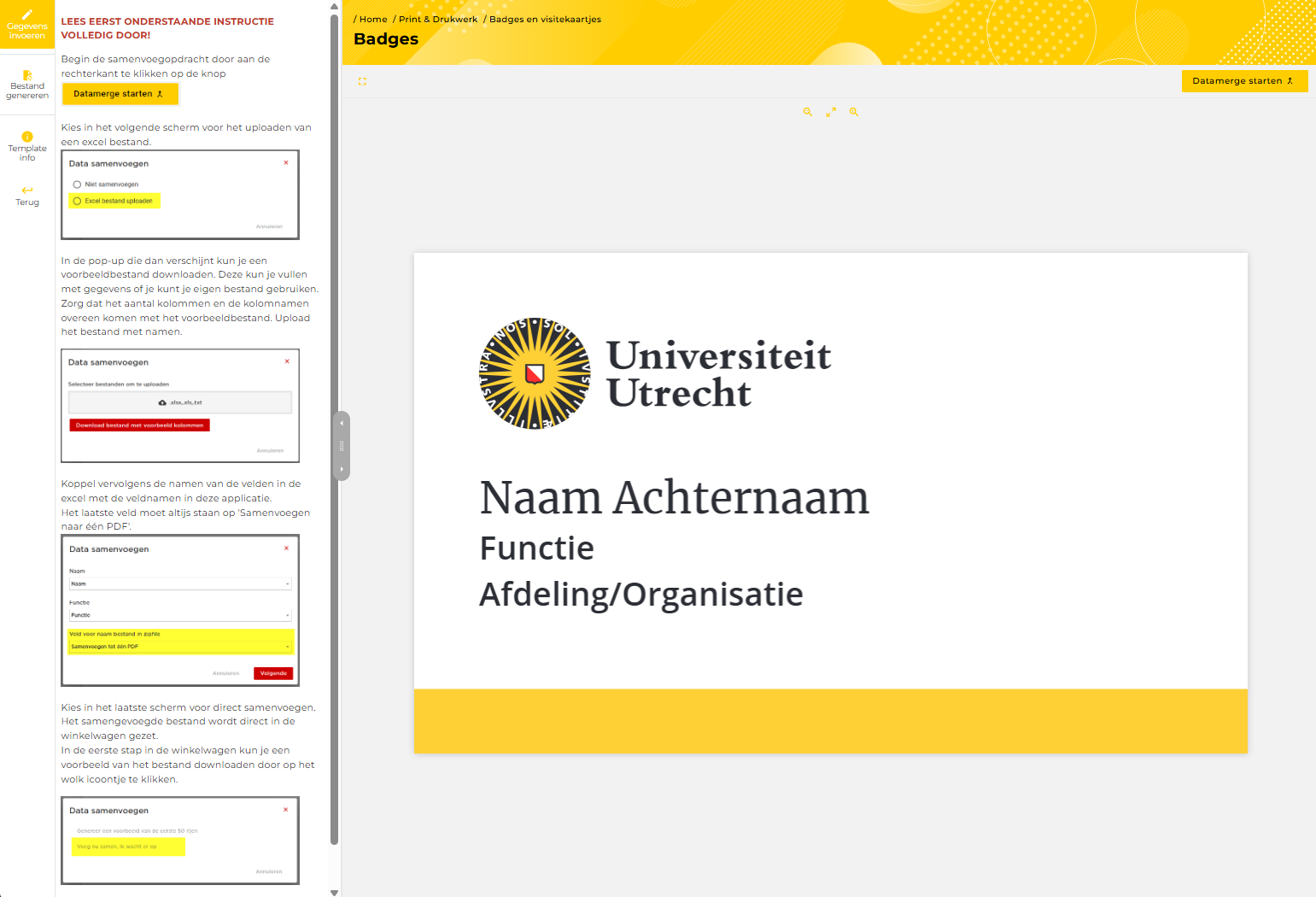Zoom in with the magnifier plus icon
1316x897 pixels.
pyautogui.click(x=854, y=112)
